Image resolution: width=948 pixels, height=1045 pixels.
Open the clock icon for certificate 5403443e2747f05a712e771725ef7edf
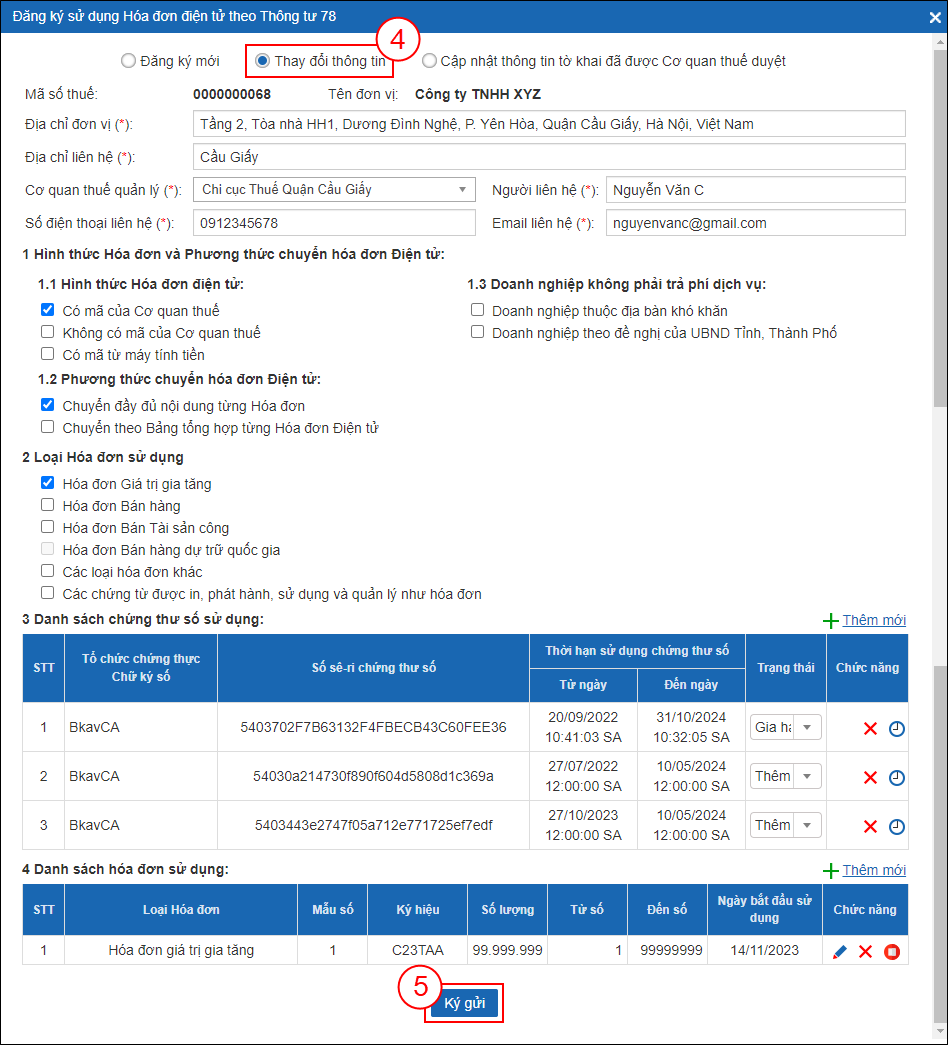(897, 826)
